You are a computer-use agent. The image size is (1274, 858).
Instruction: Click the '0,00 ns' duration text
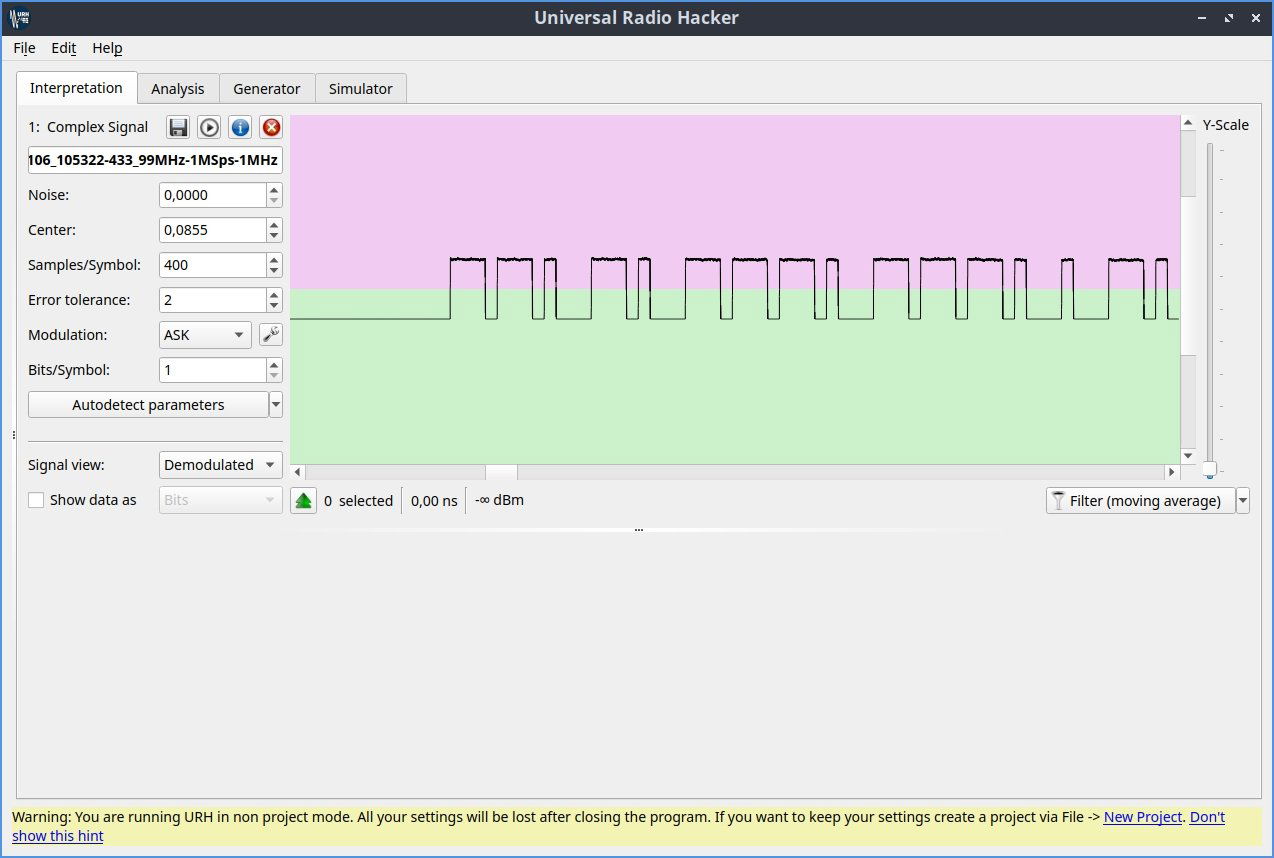(x=434, y=501)
